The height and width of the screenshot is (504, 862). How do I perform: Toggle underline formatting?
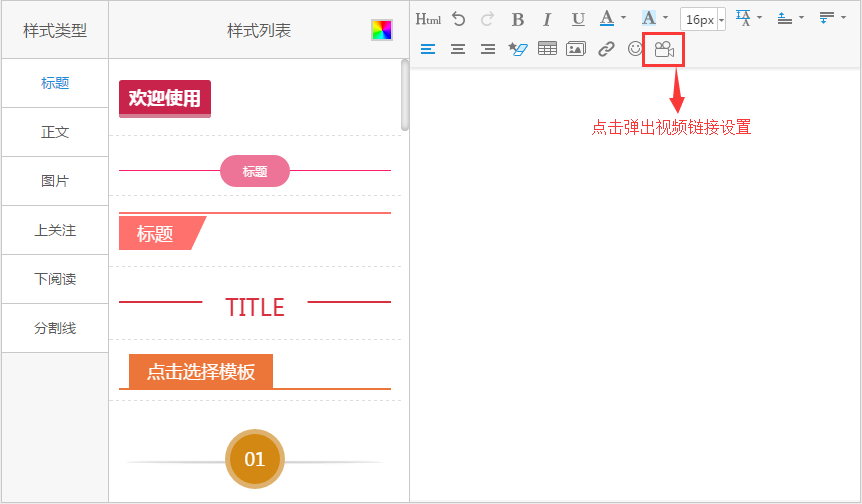[x=578, y=19]
